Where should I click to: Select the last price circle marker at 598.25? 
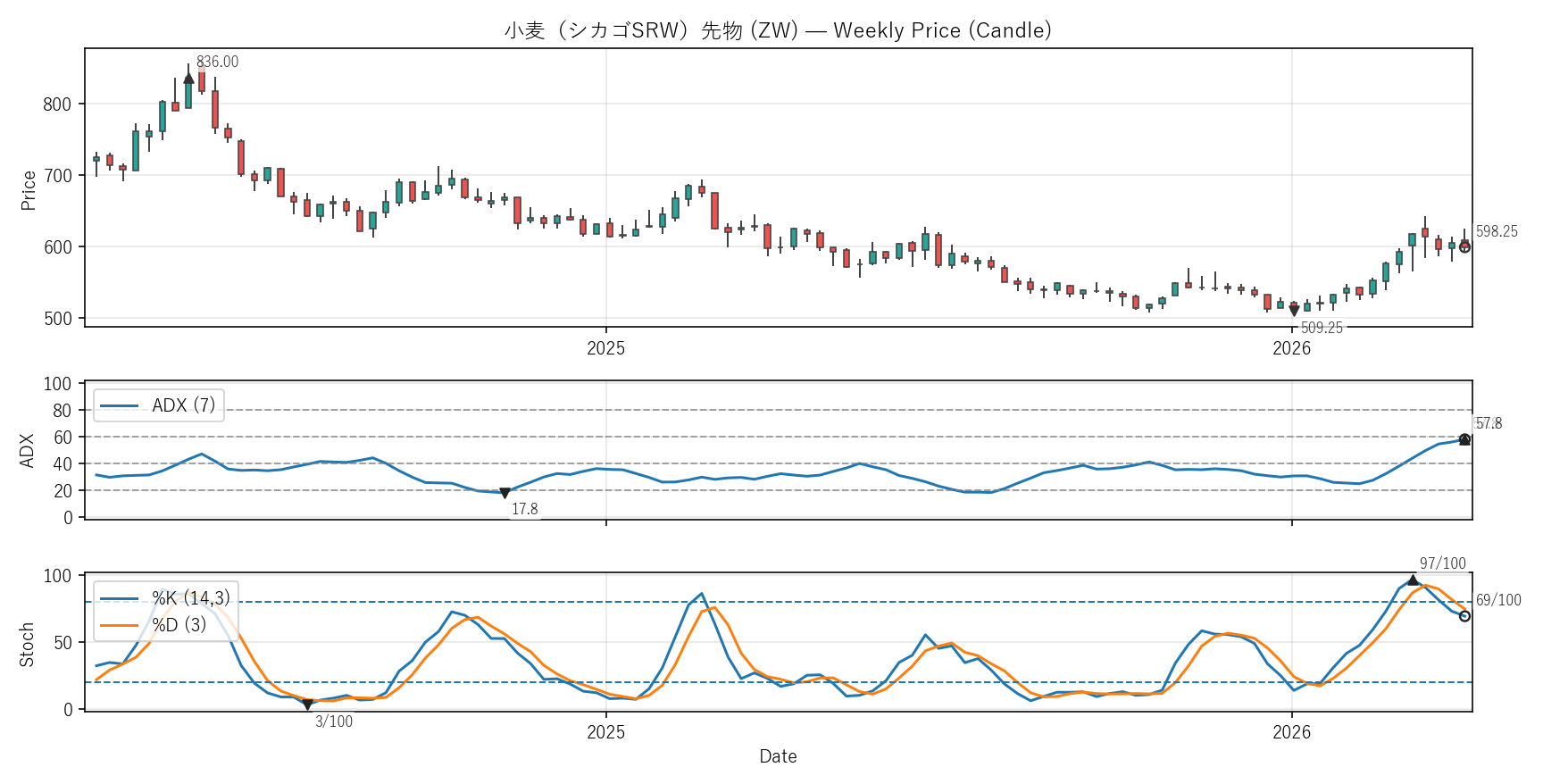(x=1464, y=247)
